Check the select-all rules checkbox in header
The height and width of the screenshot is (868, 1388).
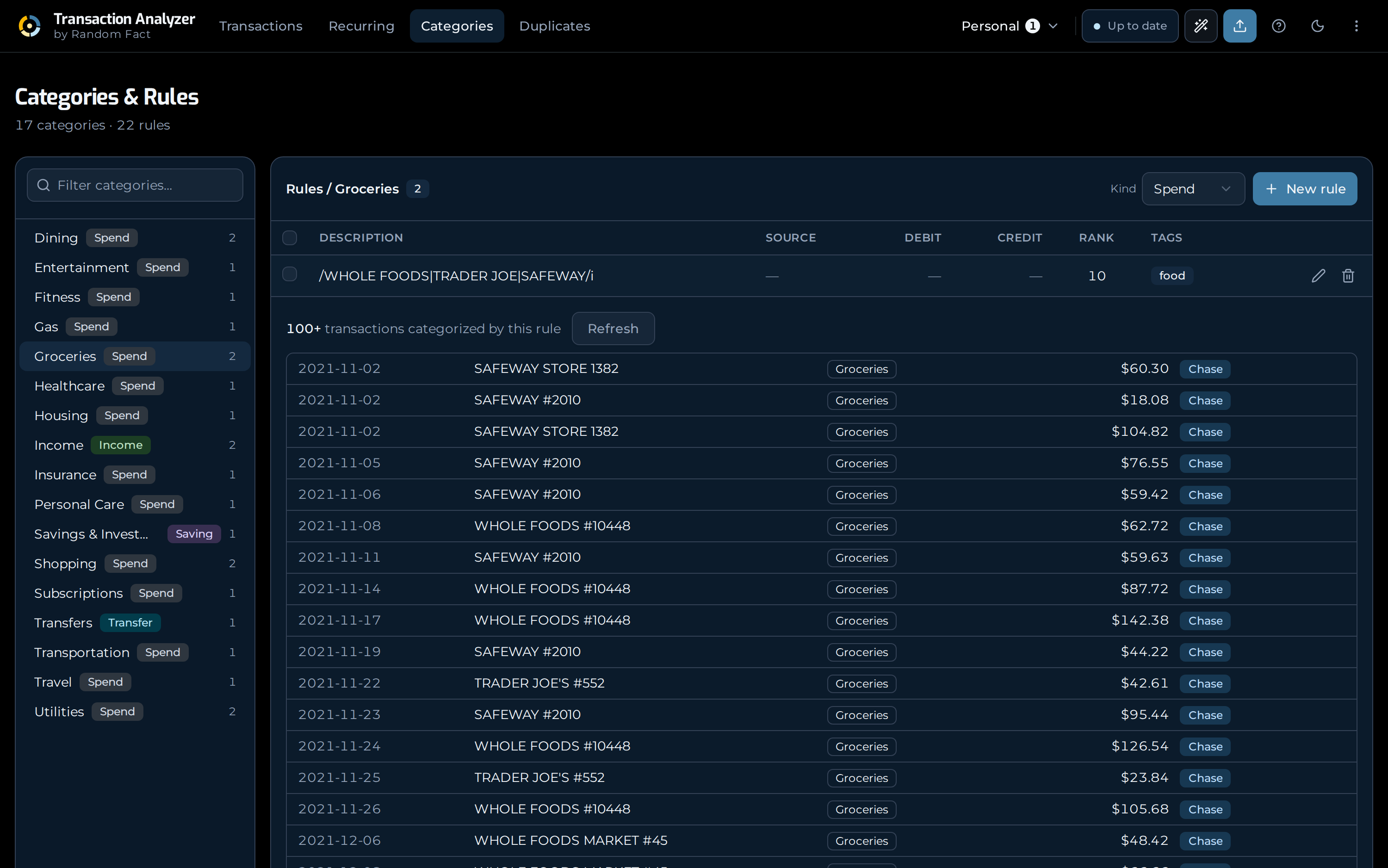tap(289, 238)
